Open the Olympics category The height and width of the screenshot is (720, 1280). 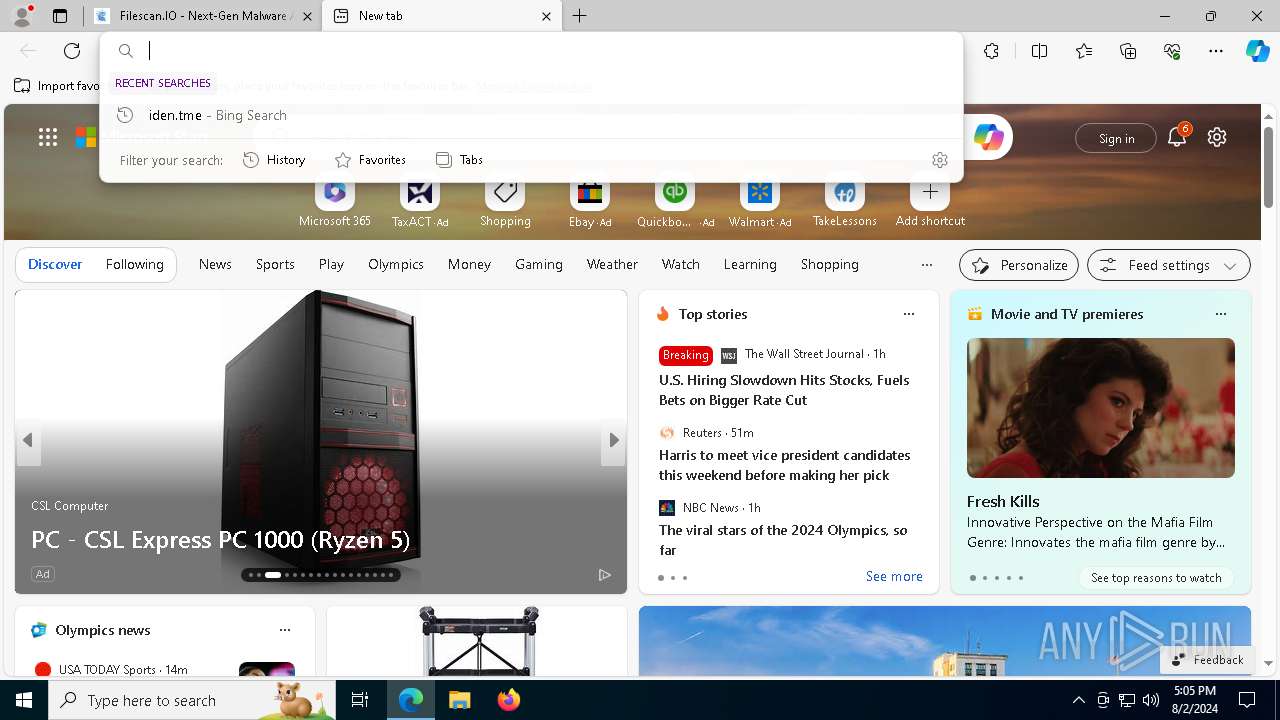click(x=396, y=264)
